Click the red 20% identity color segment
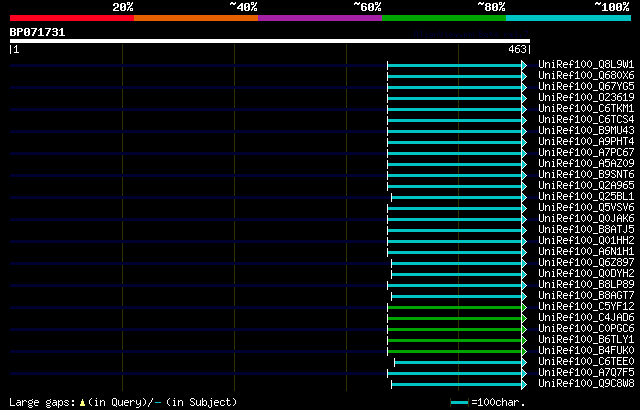Viewport: 640px width, 410px height. [72, 18]
